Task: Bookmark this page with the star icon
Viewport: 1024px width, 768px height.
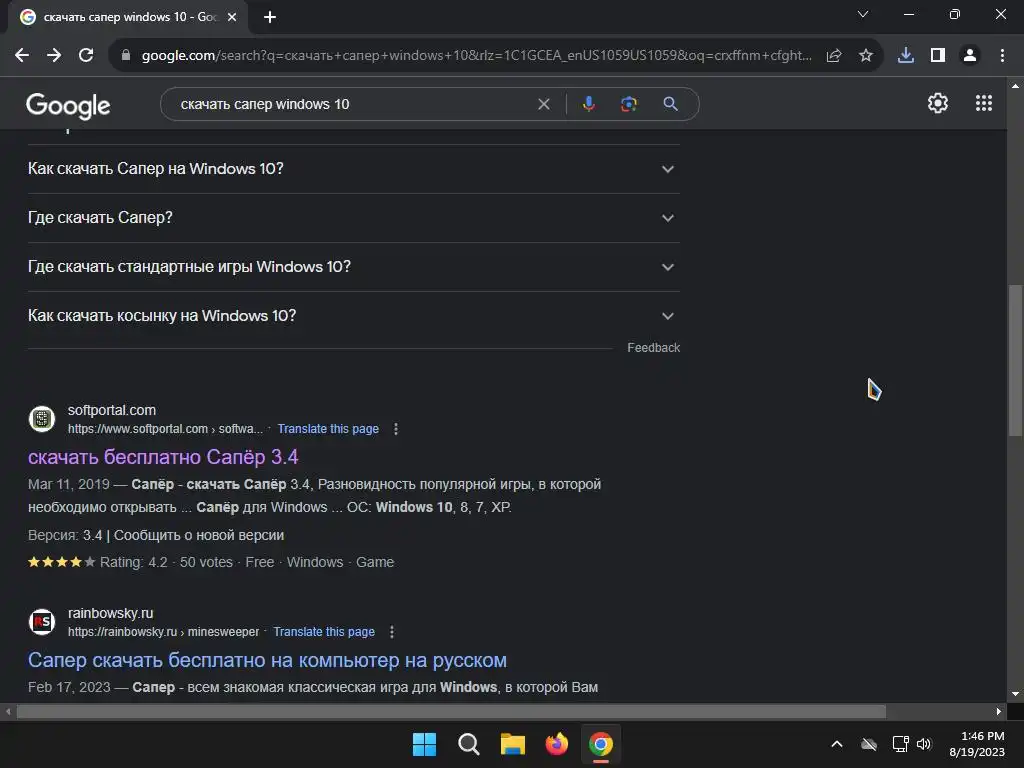Action: point(866,56)
